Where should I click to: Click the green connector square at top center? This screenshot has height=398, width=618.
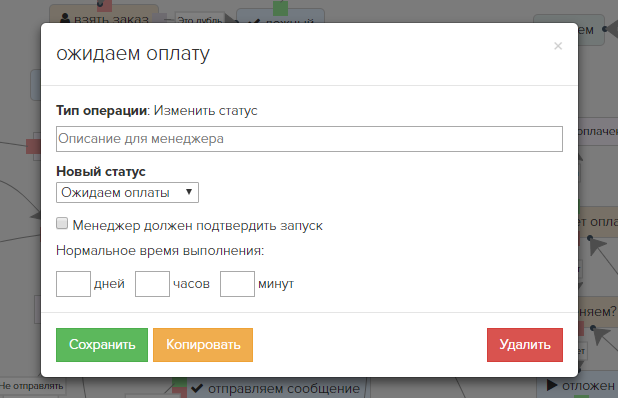(281, 8)
